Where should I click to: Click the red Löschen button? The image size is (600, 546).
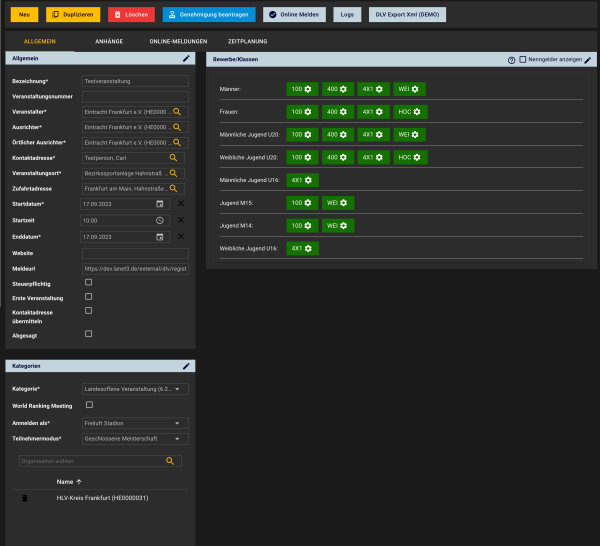(131, 15)
